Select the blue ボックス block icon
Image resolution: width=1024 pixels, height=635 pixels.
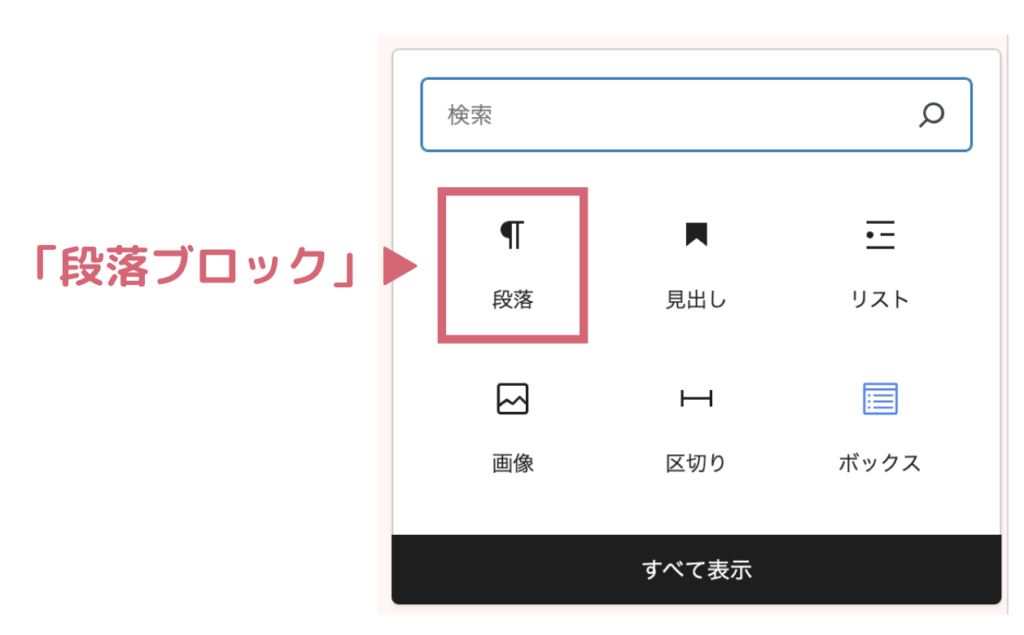[x=880, y=399]
